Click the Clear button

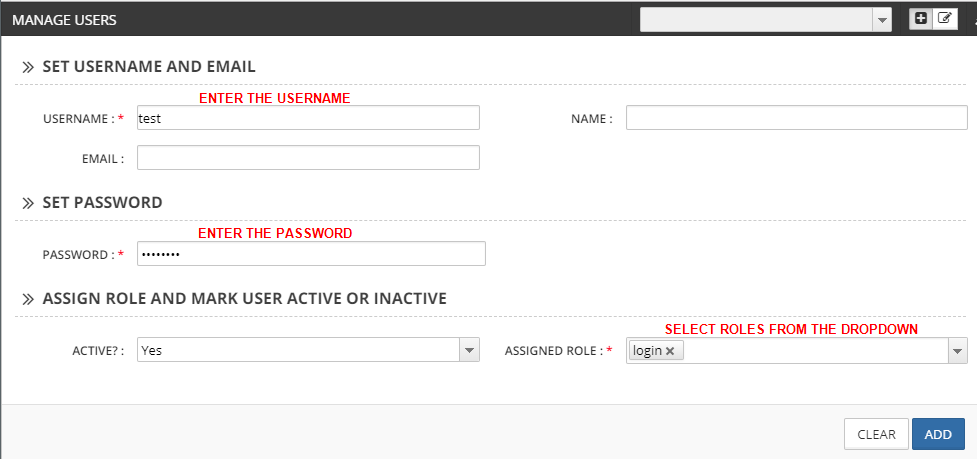click(876, 434)
